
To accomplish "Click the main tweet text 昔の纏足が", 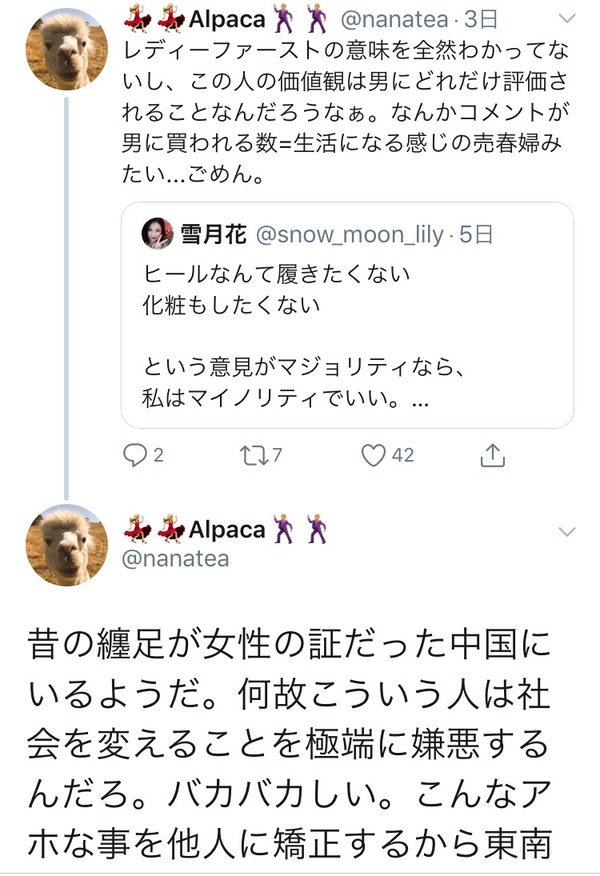I will pos(289,744).
